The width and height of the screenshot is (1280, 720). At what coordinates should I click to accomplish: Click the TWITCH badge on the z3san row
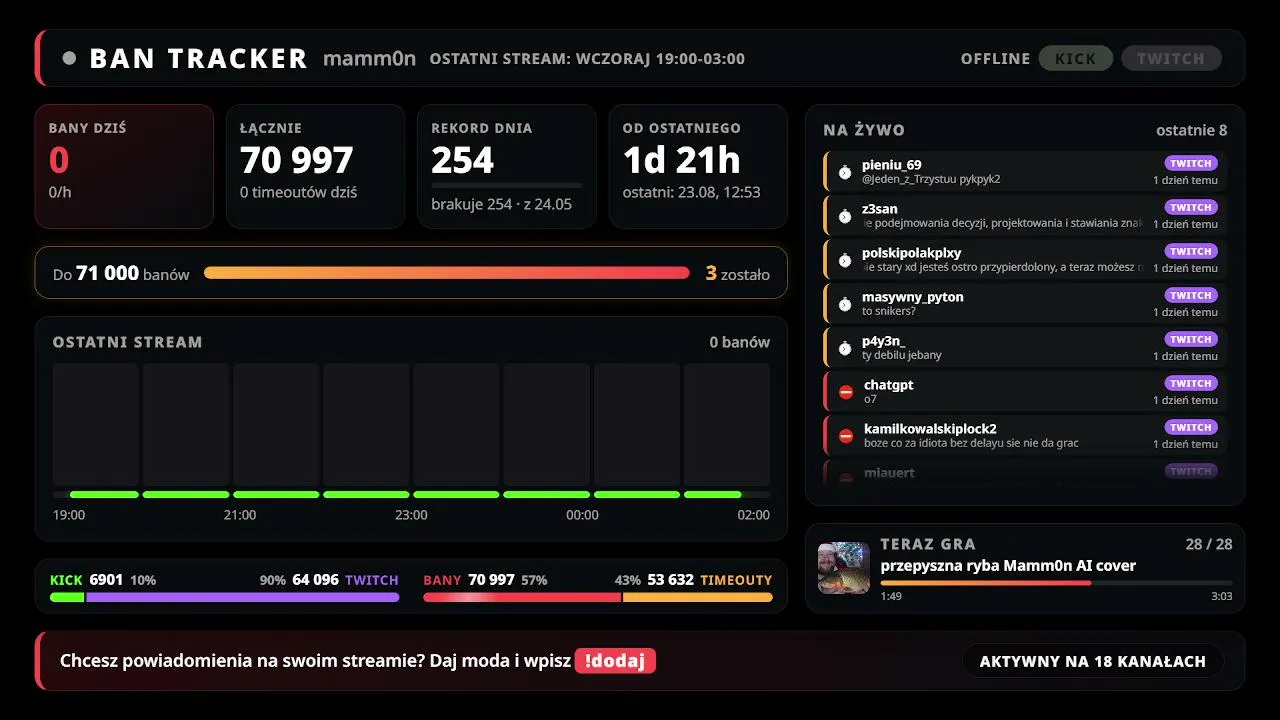(x=1191, y=207)
